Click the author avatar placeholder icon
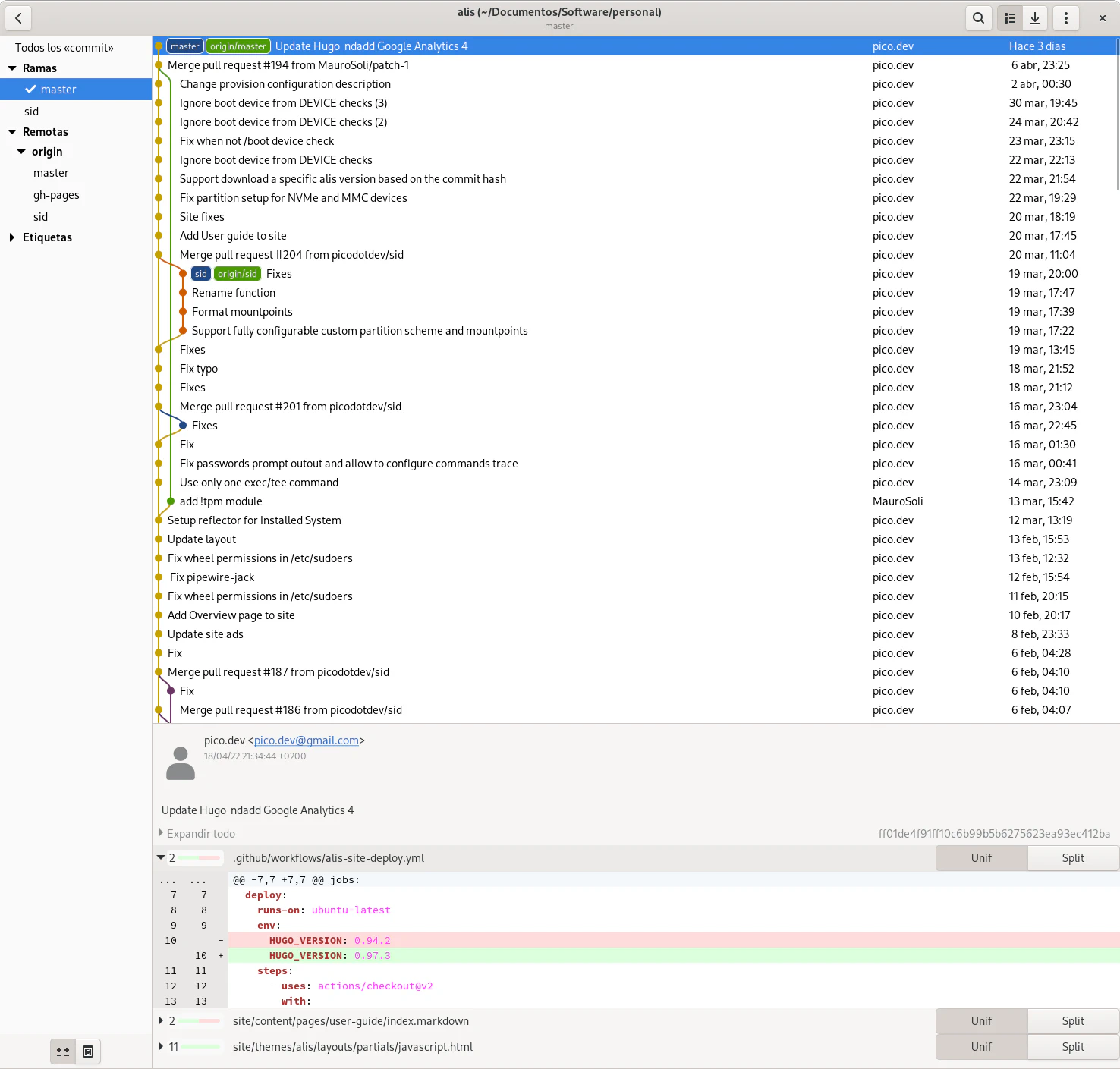This screenshot has width=1120, height=1069. click(x=181, y=763)
